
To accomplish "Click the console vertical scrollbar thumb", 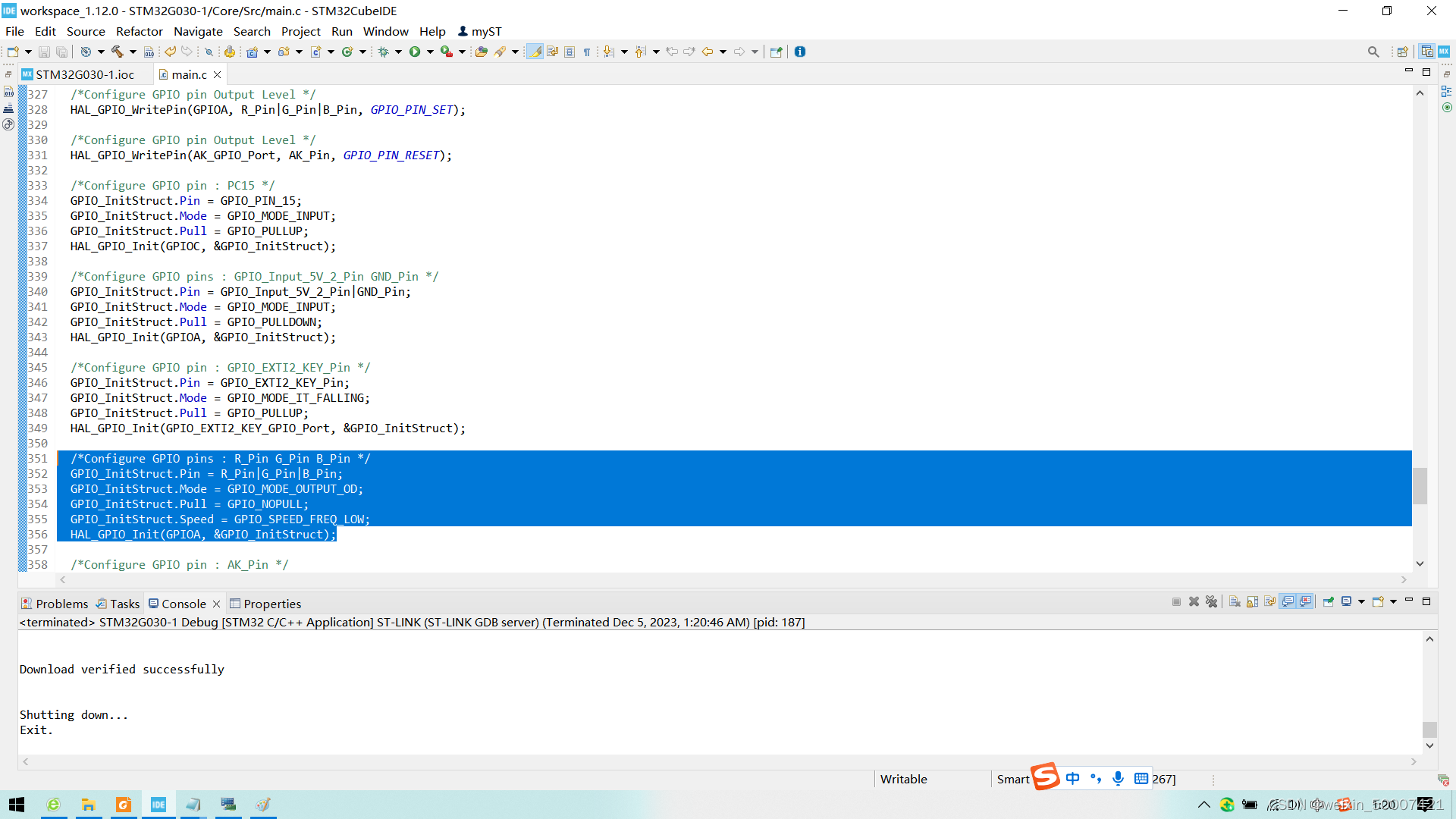I will (1429, 730).
